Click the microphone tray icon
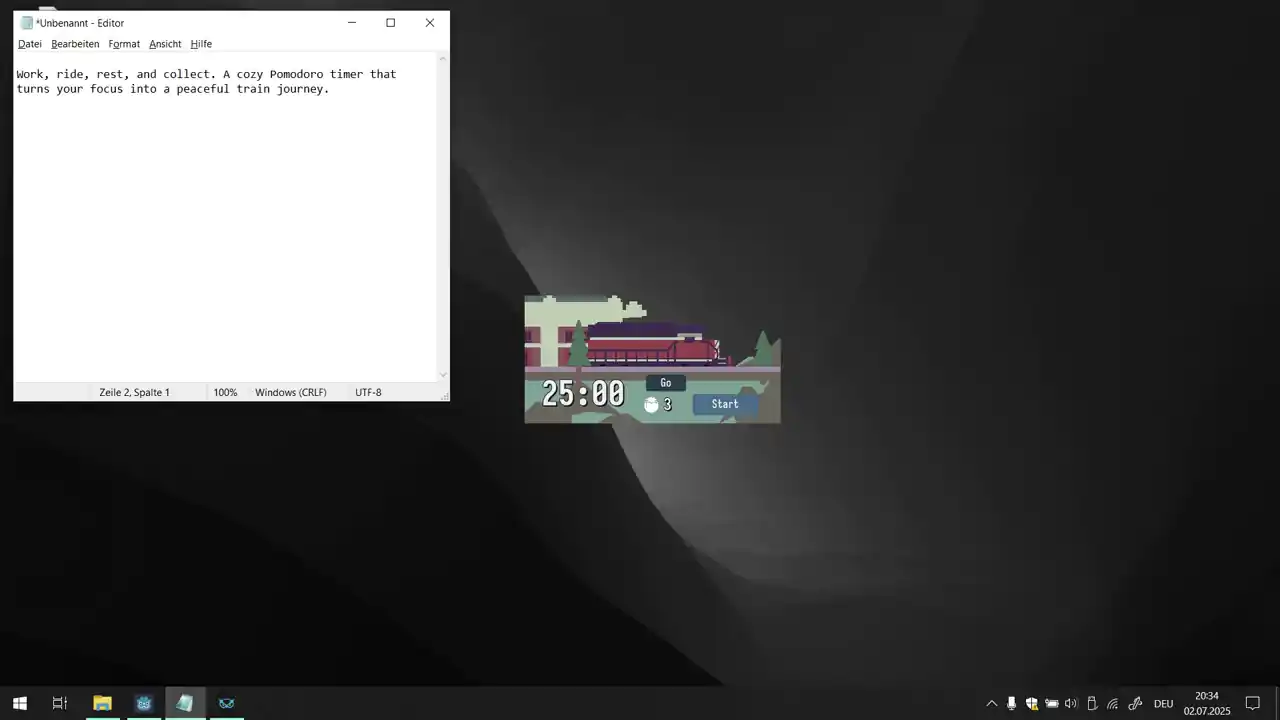 [x=1012, y=703]
